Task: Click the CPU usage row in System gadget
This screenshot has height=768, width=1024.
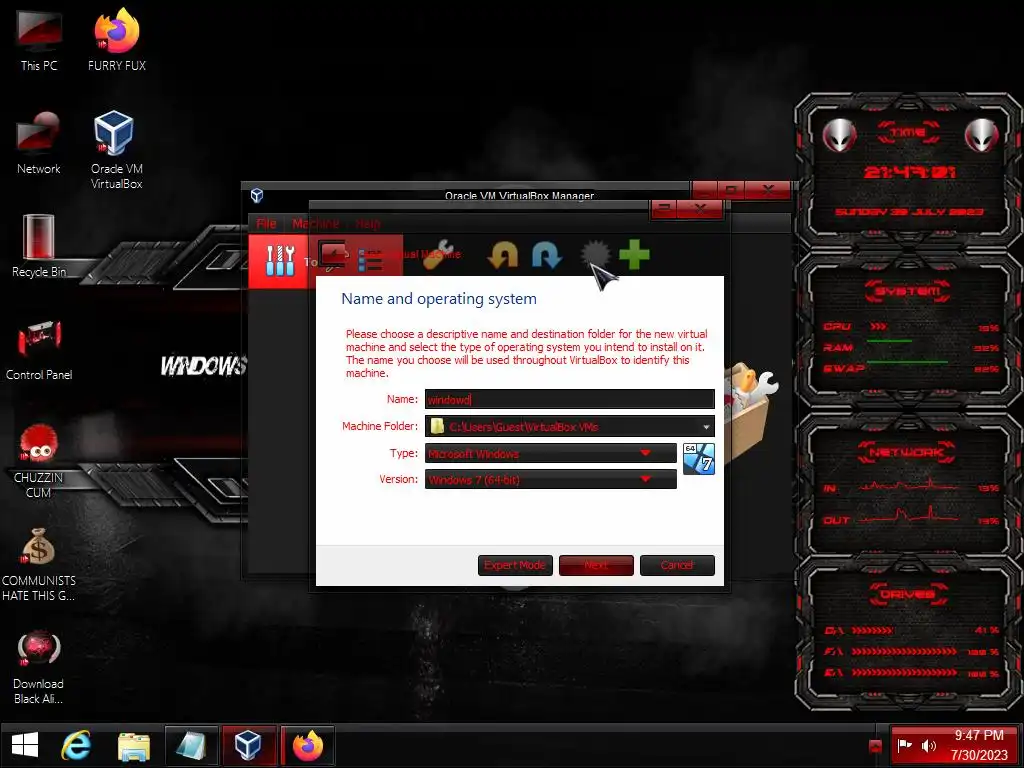Action: pyautogui.click(x=910, y=327)
